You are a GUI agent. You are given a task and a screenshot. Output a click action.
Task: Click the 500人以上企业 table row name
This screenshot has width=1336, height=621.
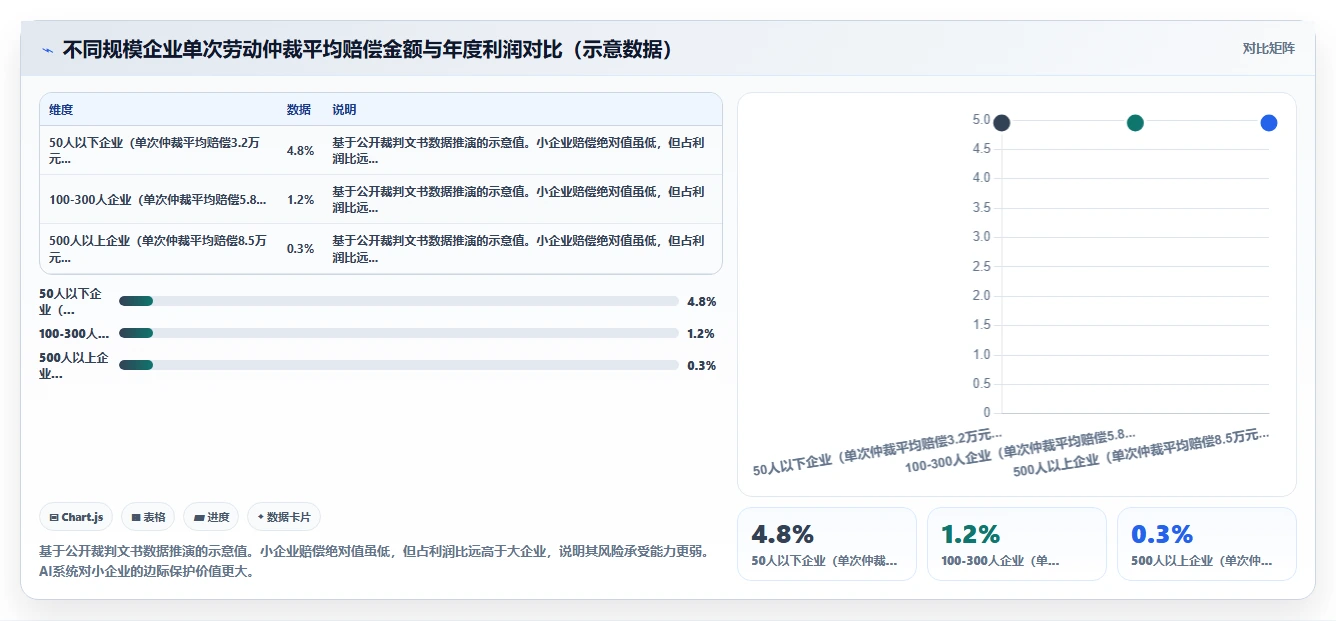[x=158, y=249]
